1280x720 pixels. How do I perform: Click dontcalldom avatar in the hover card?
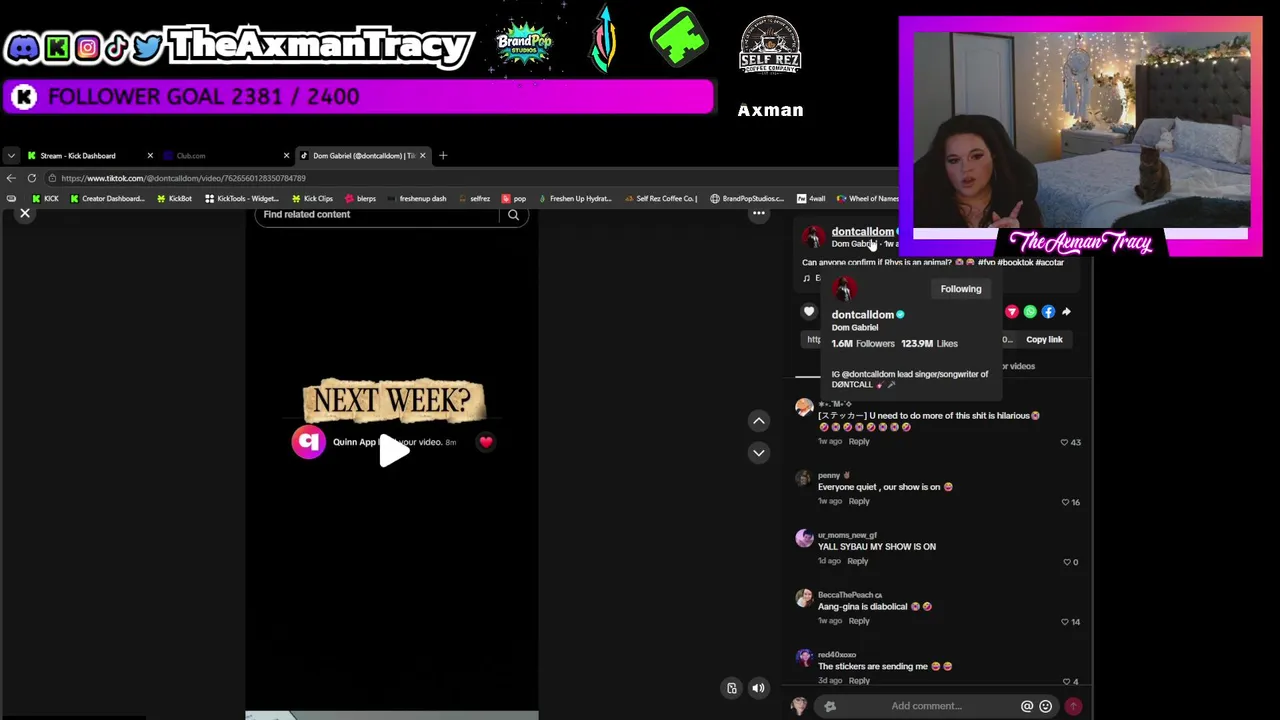click(x=845, y=290)
